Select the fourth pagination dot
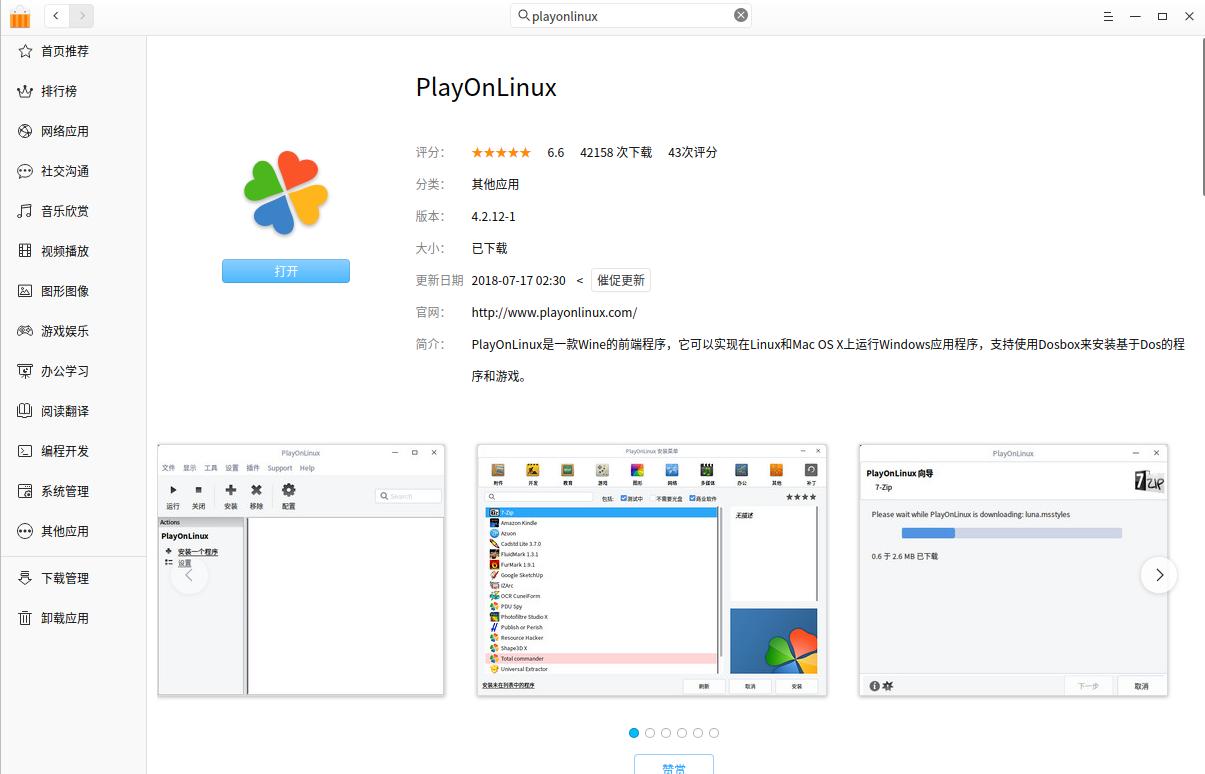 point(682,733)
